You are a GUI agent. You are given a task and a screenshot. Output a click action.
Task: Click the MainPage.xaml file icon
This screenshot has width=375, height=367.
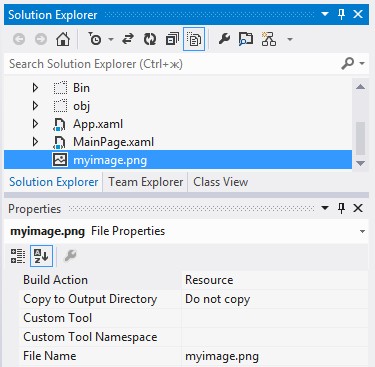(x=59, y=142)
